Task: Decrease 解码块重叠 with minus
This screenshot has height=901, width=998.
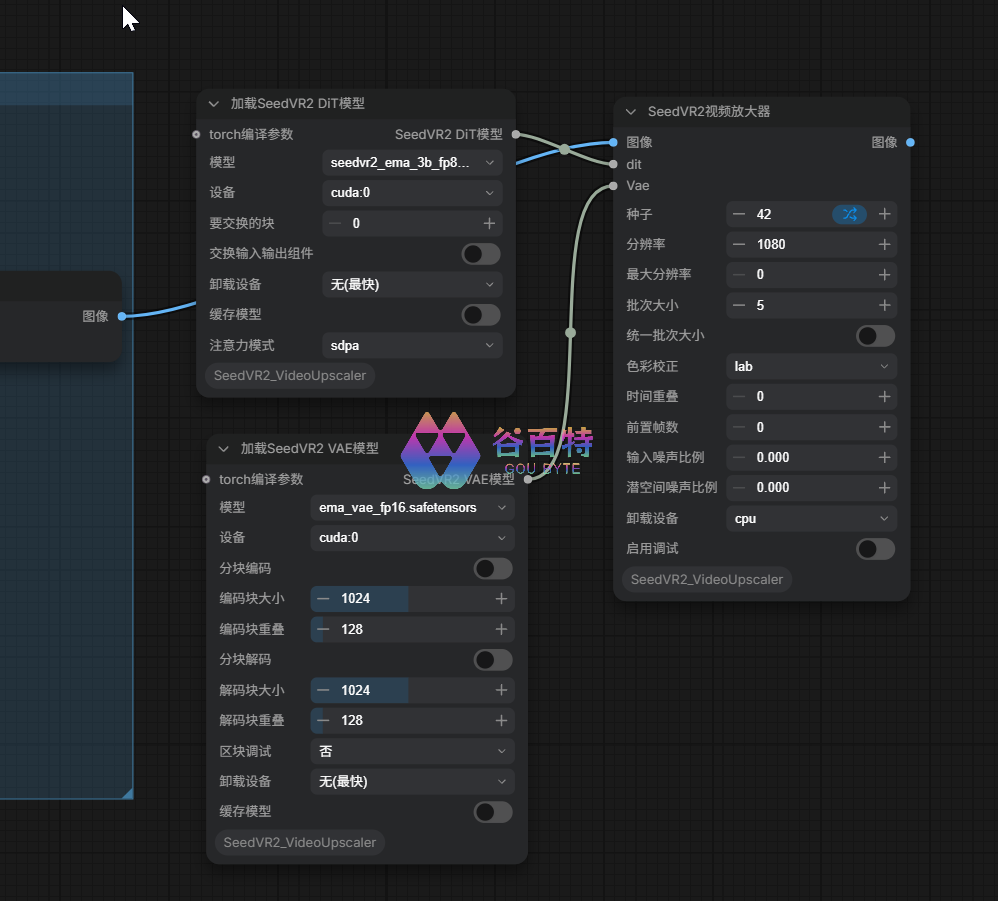Action: pos(323,720)
